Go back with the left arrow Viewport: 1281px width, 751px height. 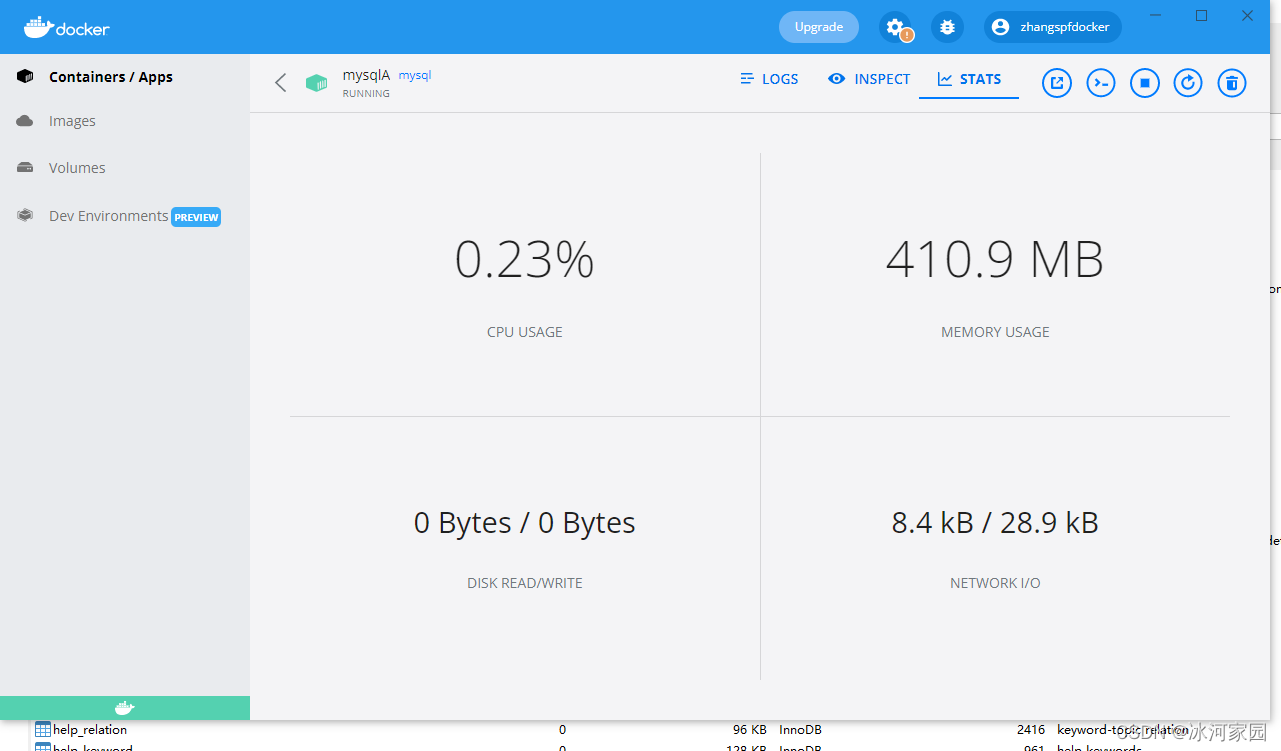(281, 82)
